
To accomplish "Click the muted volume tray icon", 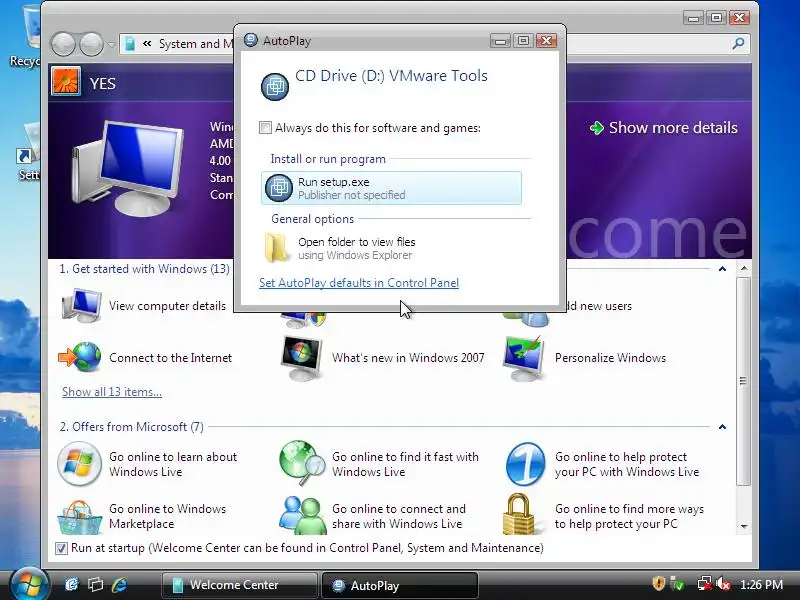I will [x=723, y=584].
